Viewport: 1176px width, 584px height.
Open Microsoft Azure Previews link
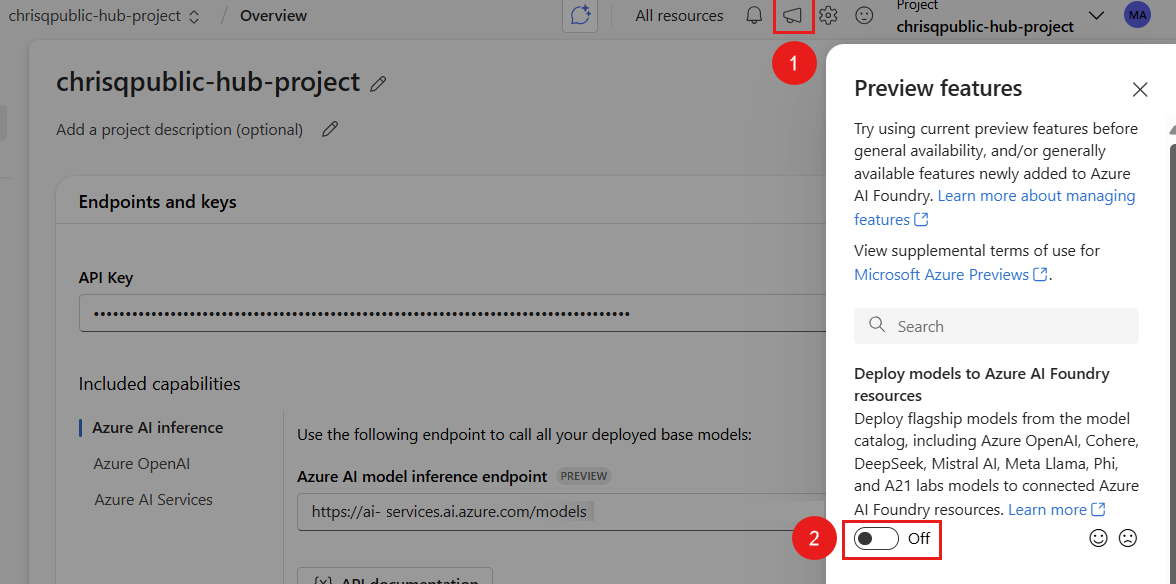click(950, 274)
